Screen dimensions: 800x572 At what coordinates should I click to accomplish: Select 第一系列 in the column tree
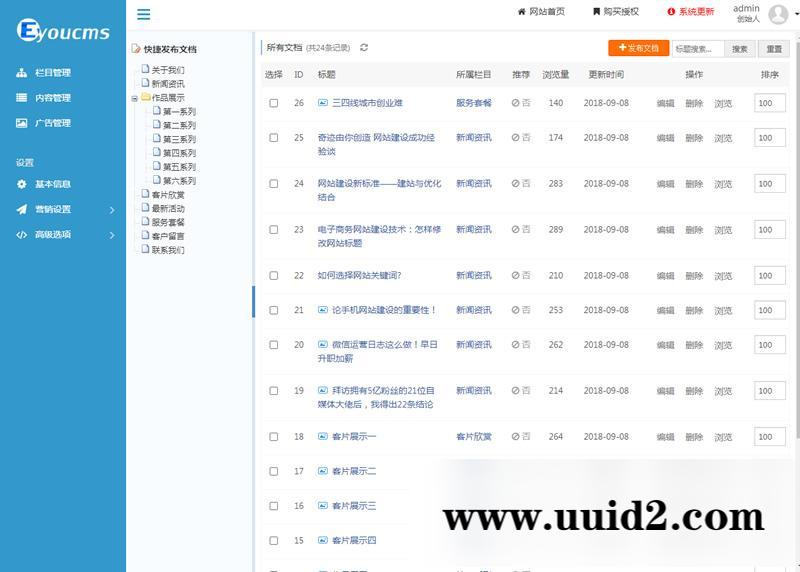[179, 111]
